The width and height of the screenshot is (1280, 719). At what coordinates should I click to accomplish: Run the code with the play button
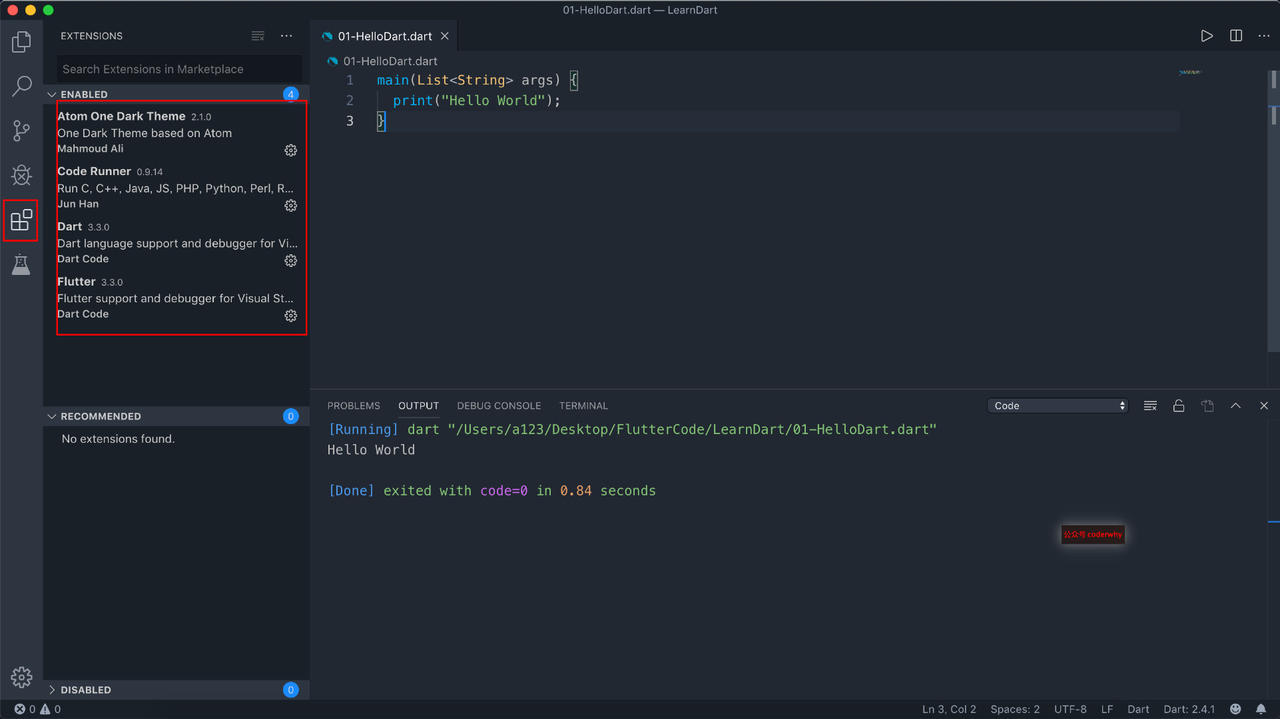click(1207, 36)
